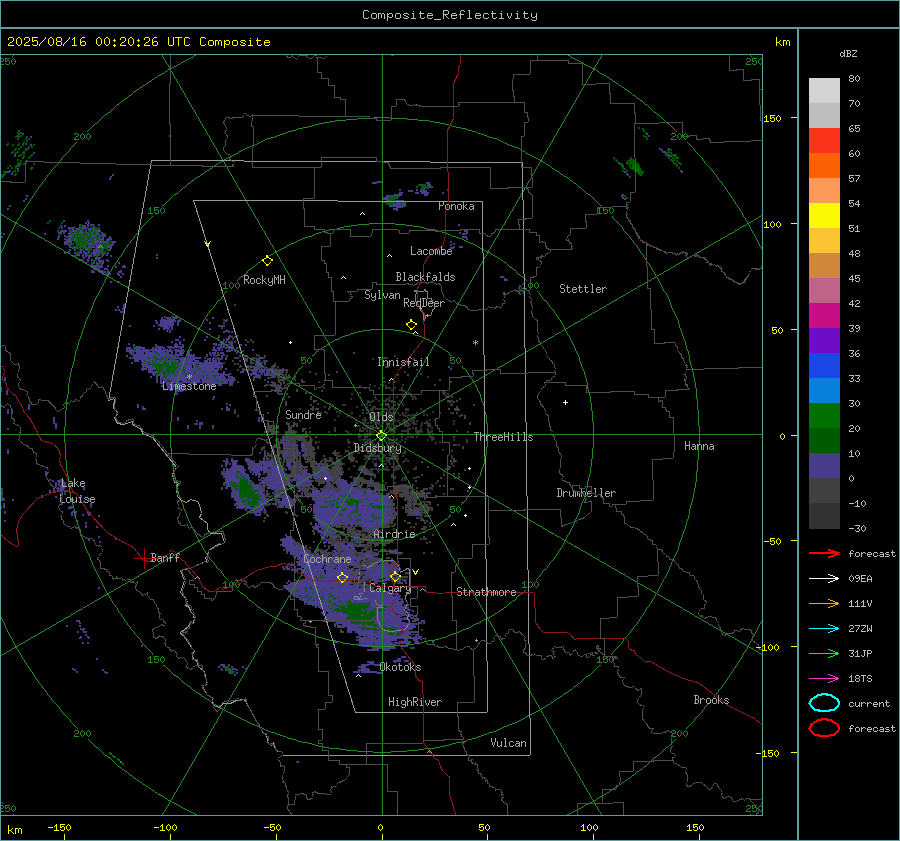Select the ThreeHills label
Image resolution: width=900 pixels, height=841 pixels.
pyautogui.click(x=503, y=437)
